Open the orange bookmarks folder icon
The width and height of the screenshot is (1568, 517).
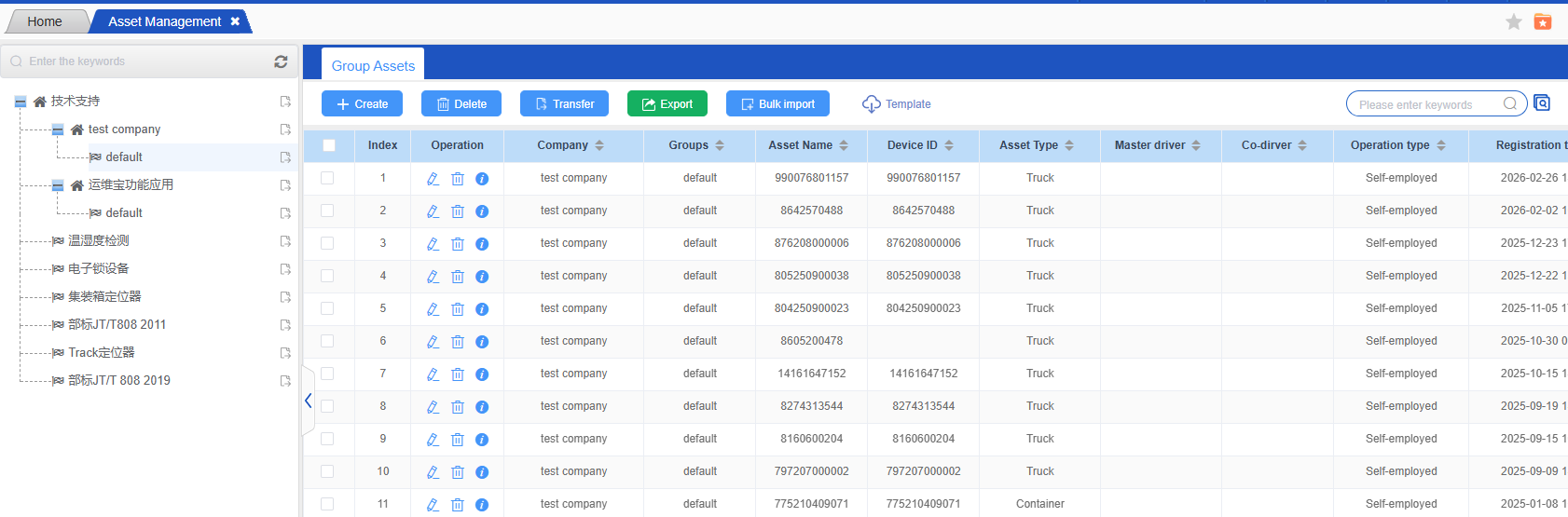pos(1543,21)
